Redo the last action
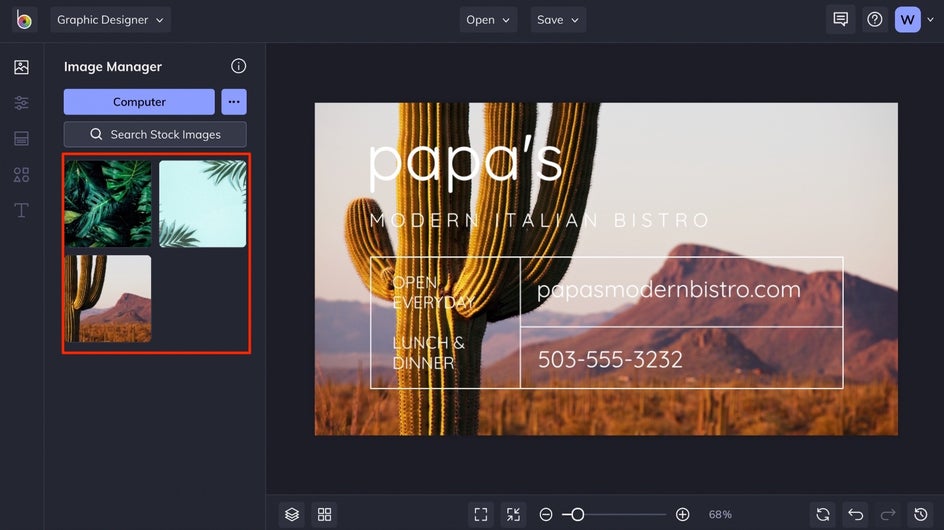The height and width of the screenshot is (530, 944). (888, 514)
